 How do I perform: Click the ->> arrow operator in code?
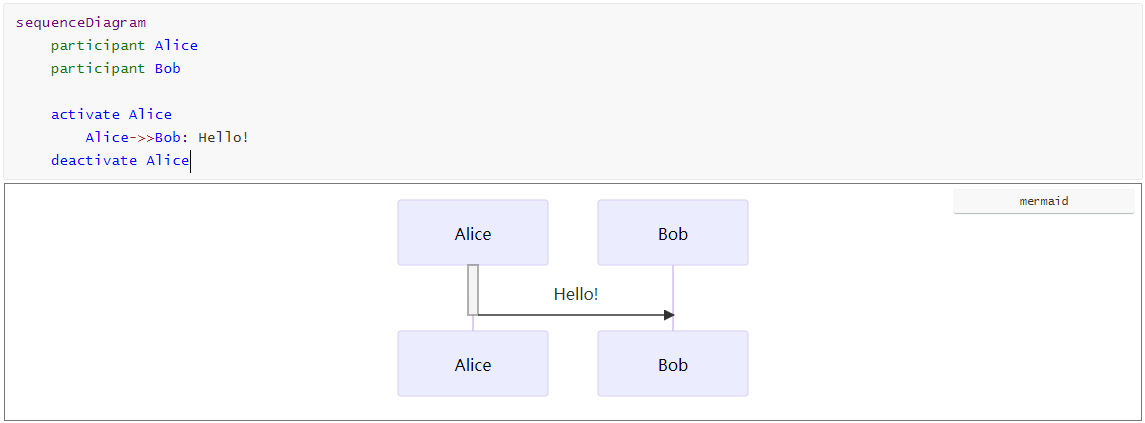pos(142,137)
